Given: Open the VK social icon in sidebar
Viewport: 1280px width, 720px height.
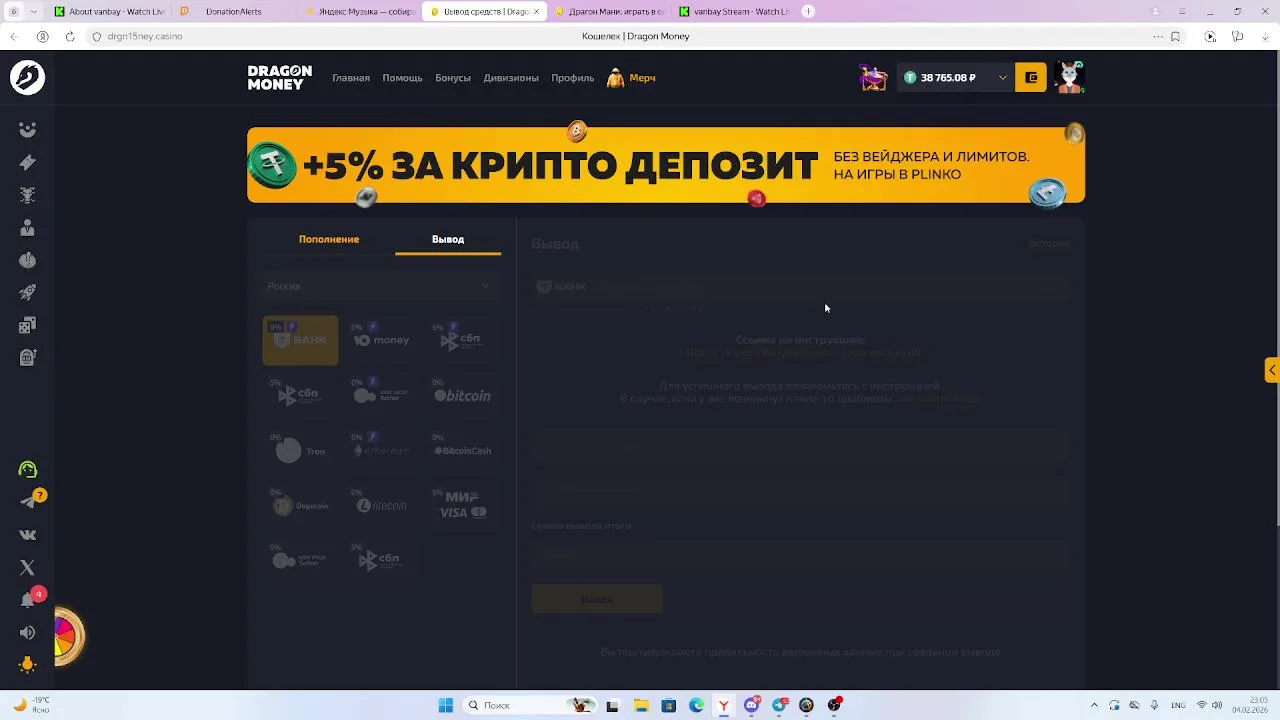Looking at the screenshot, I should pos(27,535).
